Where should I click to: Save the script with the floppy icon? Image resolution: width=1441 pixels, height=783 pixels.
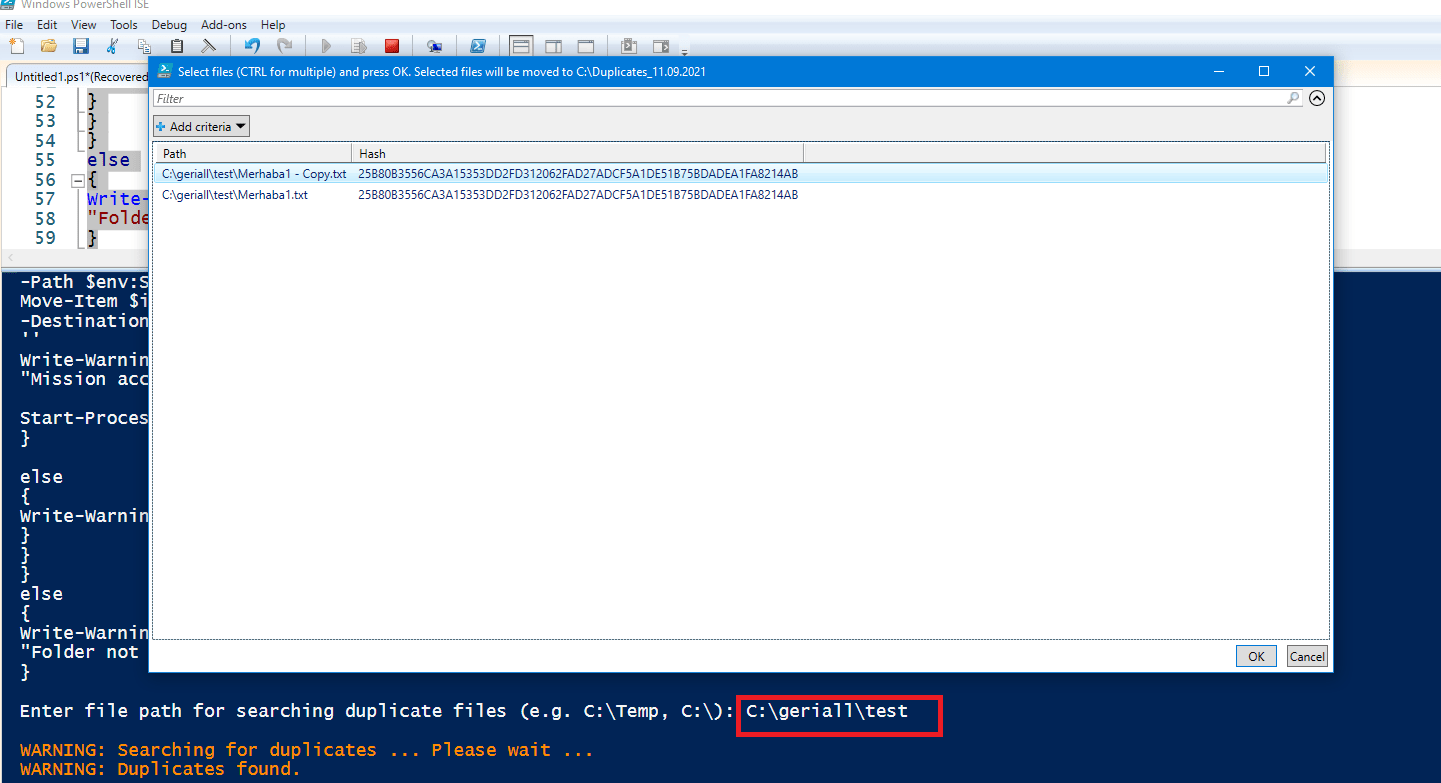[x=80, y=46]
